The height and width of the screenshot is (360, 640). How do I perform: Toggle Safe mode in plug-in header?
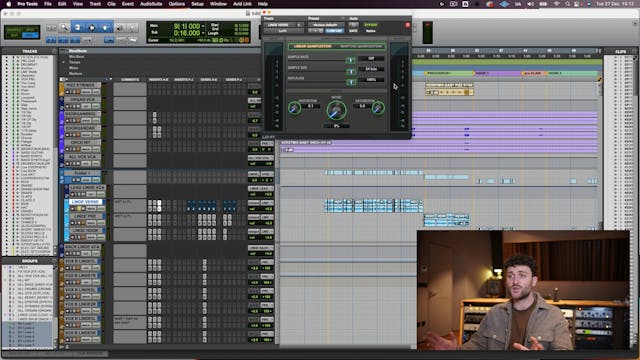[x=353, y=31]
